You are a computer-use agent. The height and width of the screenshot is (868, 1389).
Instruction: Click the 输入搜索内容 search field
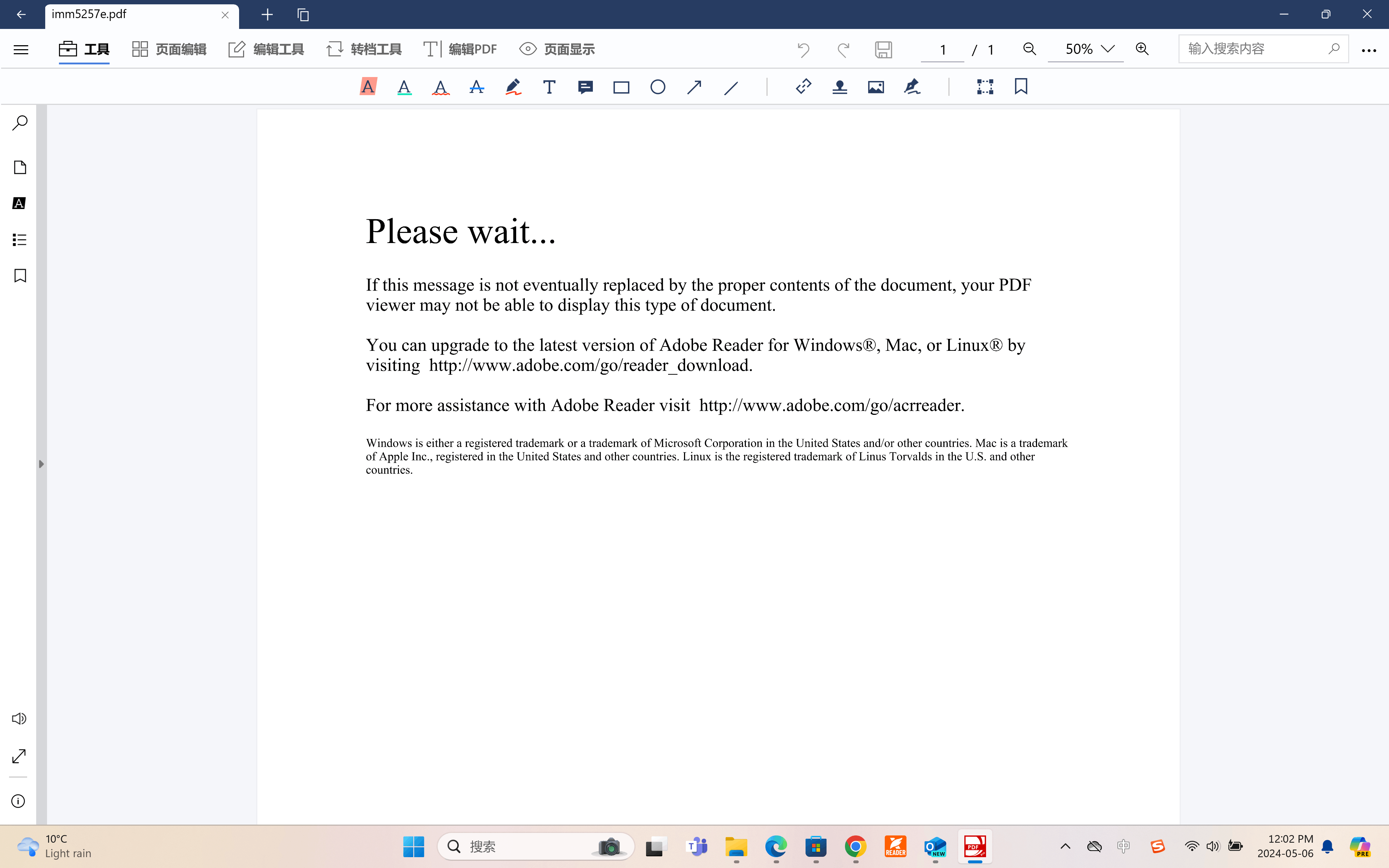pyautogui.click(x=1254, y=49)
